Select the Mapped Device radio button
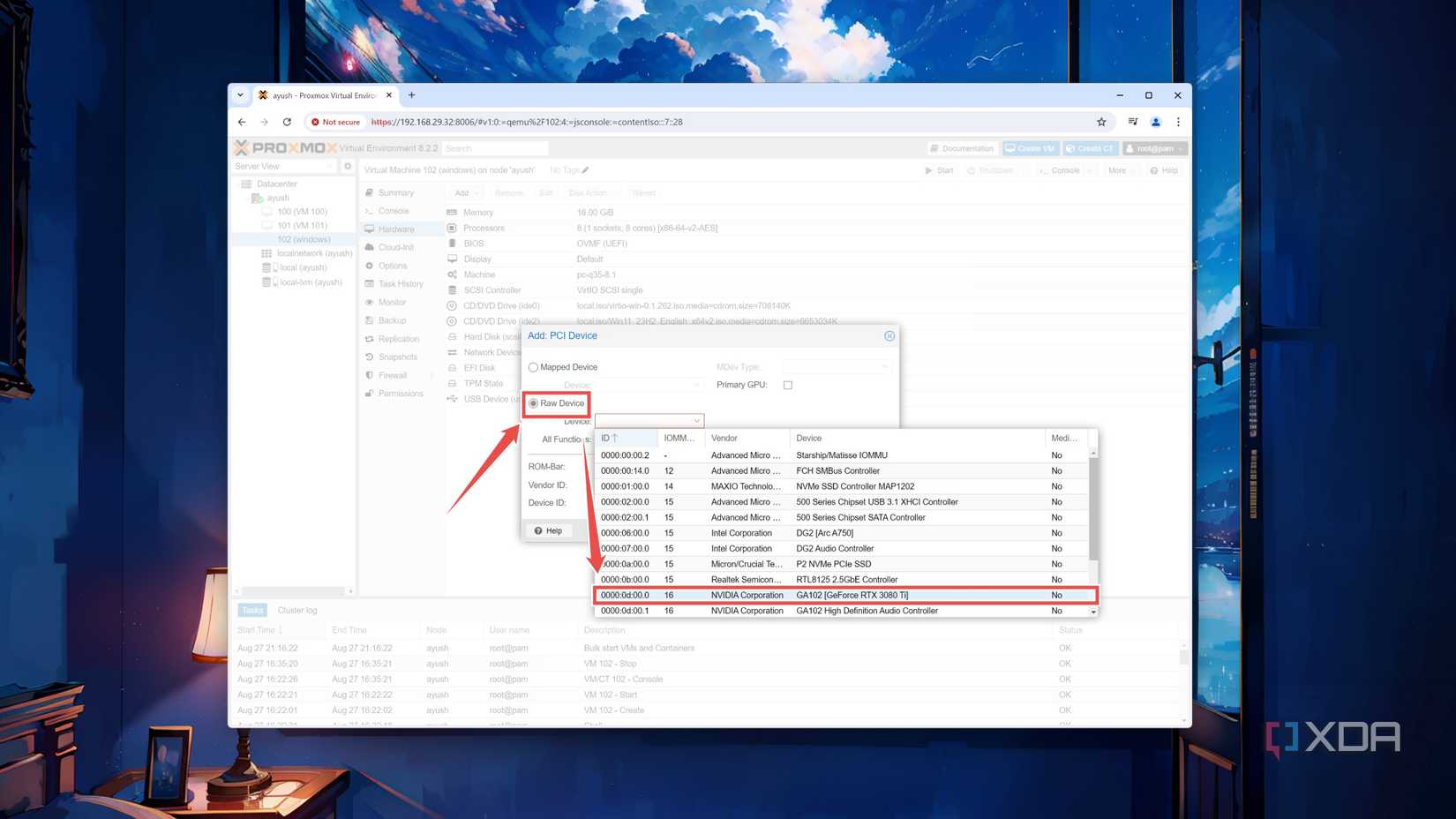The height and width of the screenshot is (819, 1456). click(x=533, y=367)
